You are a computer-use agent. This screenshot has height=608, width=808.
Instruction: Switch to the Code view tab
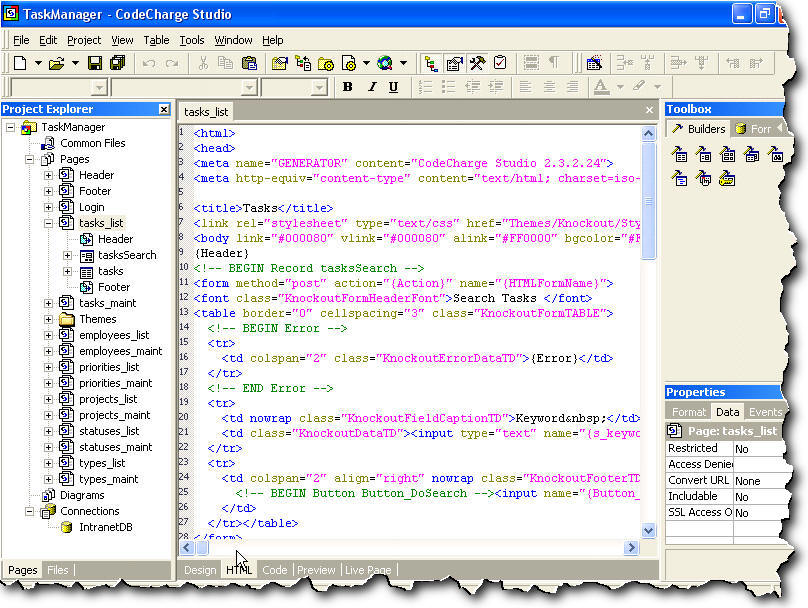(275, 570)
